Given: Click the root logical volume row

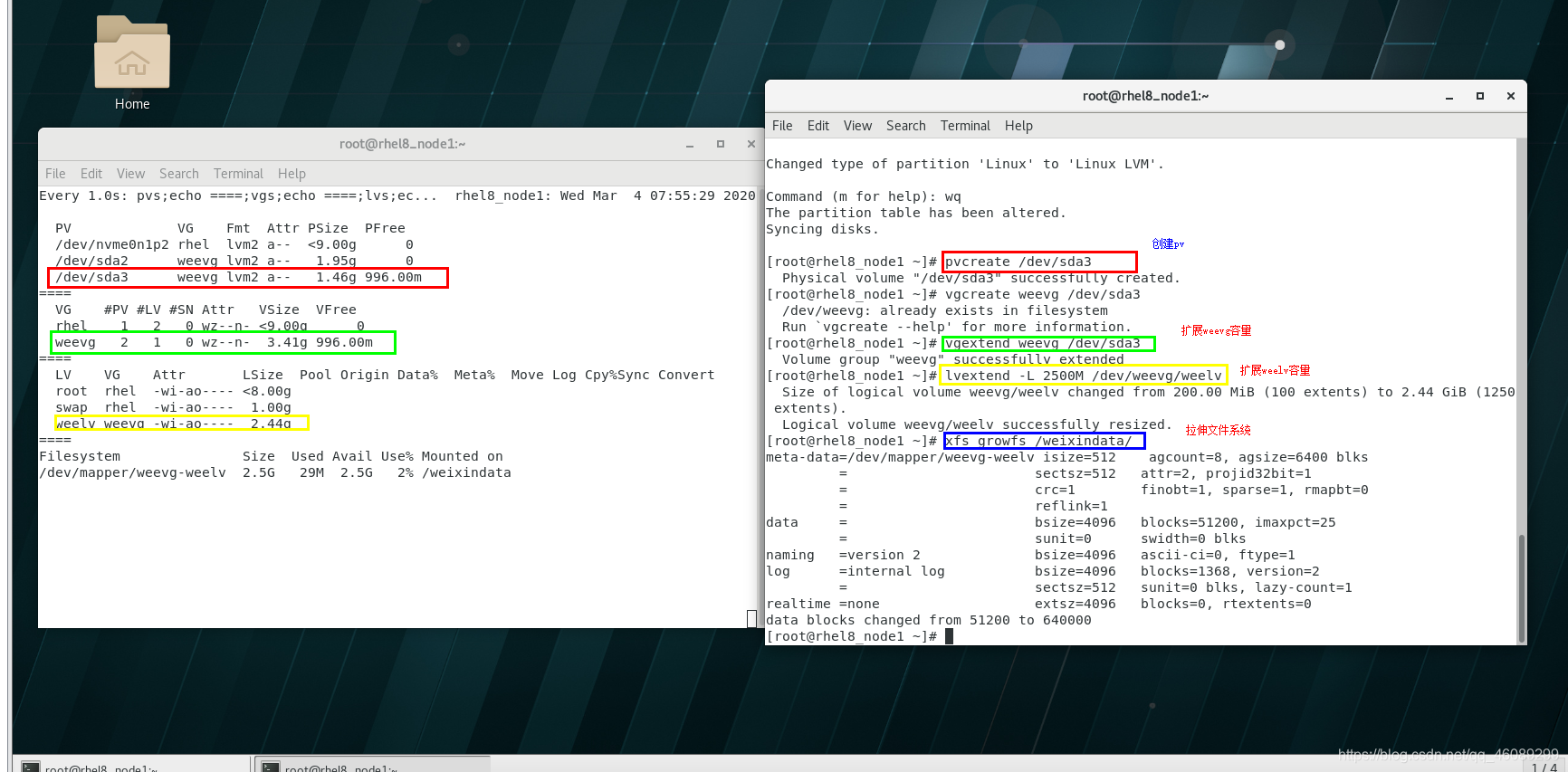Looking at the screenshot, I should coord(173,392).
